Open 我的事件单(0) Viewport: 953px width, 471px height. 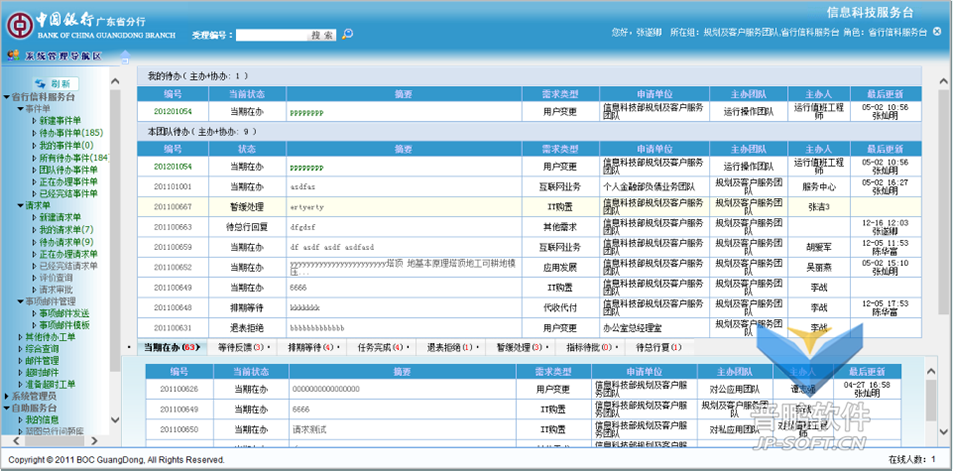(x=66, y=145)
